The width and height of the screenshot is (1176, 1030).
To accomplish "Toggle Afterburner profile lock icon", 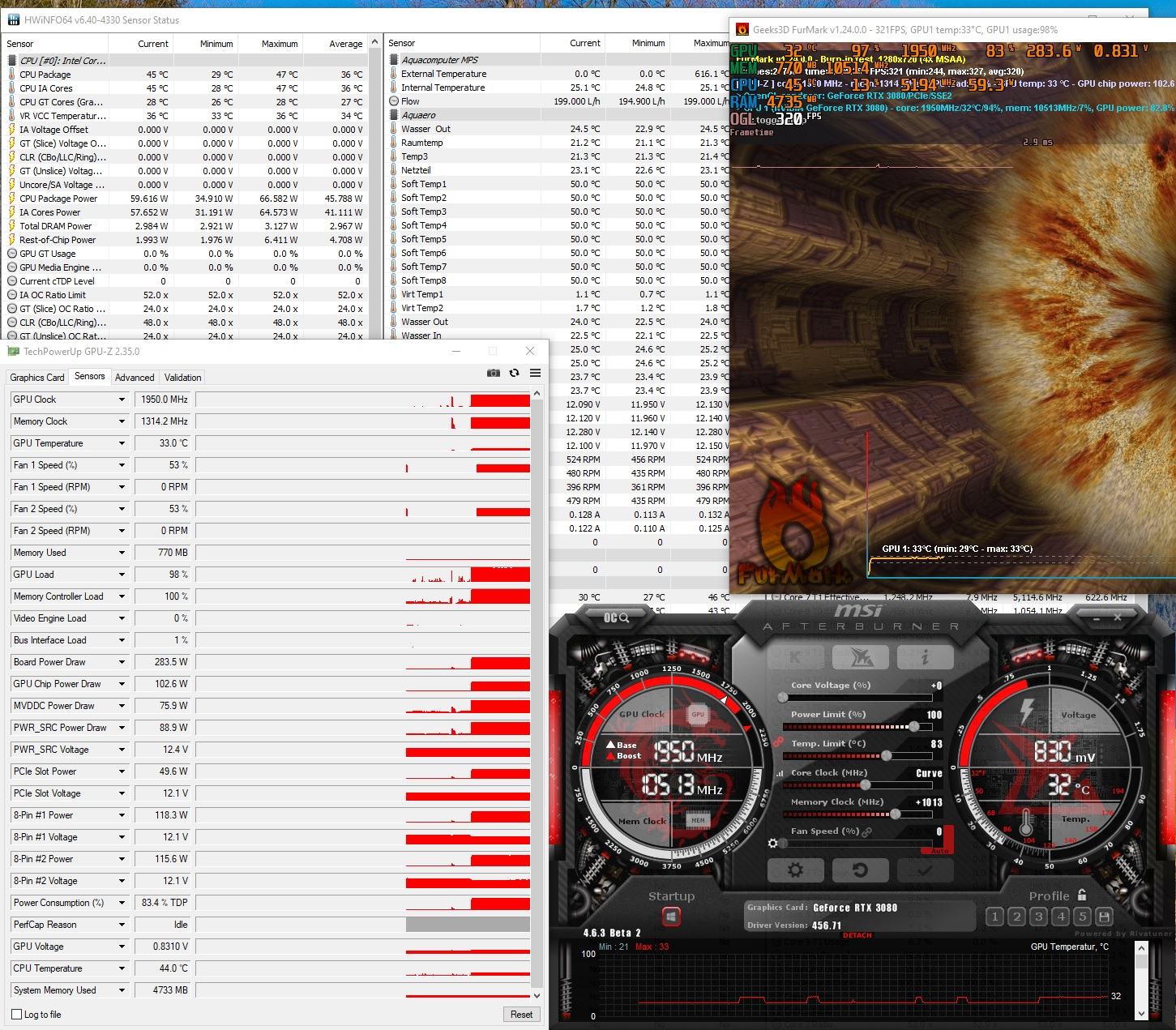I will pyautogui.click(x=1081, y=895).
